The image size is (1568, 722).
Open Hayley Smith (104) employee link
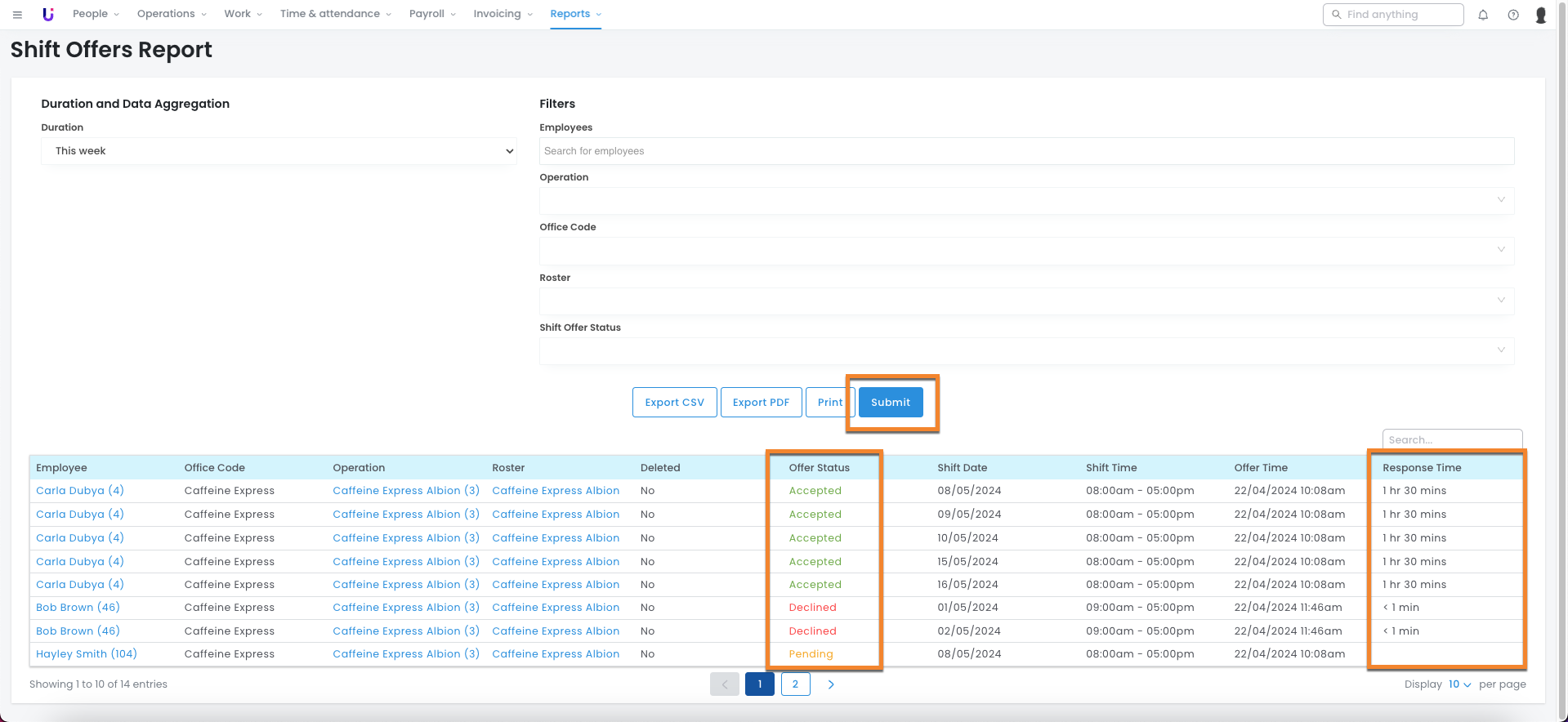pos(87,654)
